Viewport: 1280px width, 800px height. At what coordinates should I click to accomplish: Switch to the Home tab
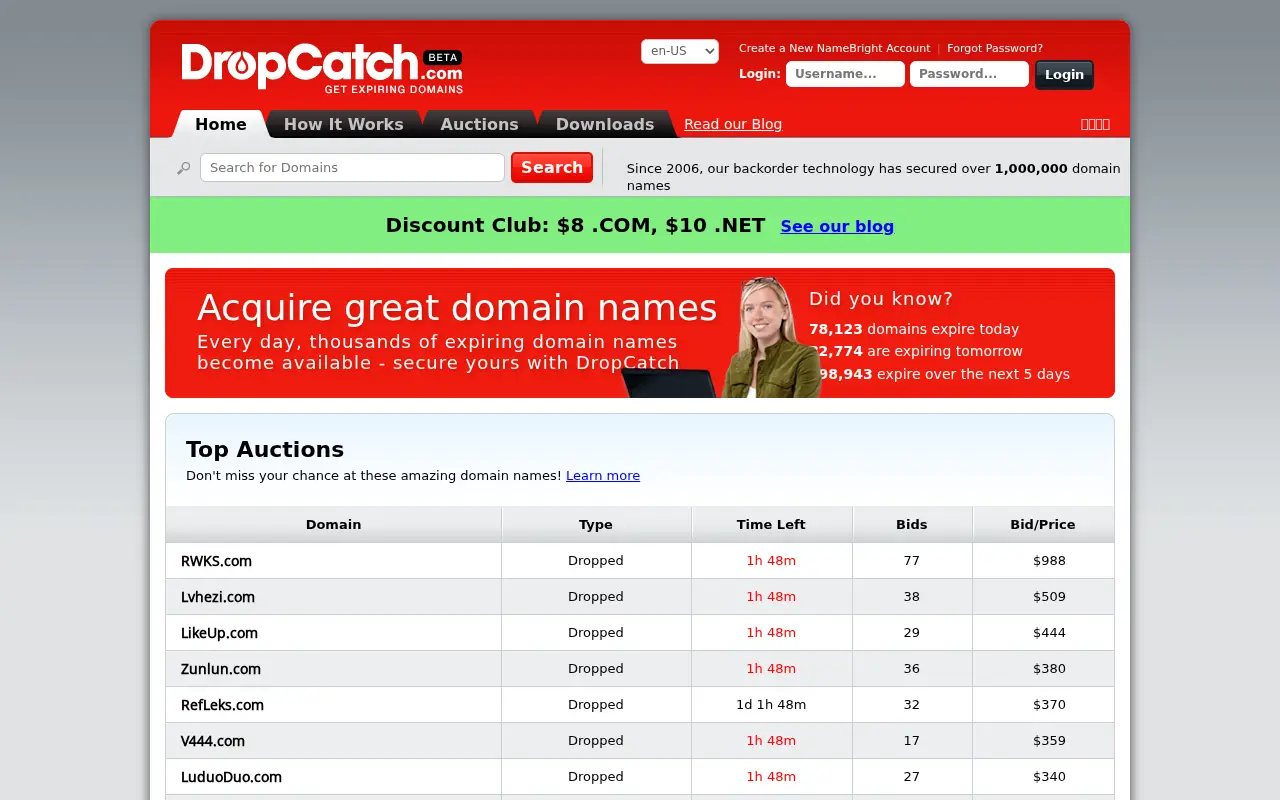(x=220, y=124)
